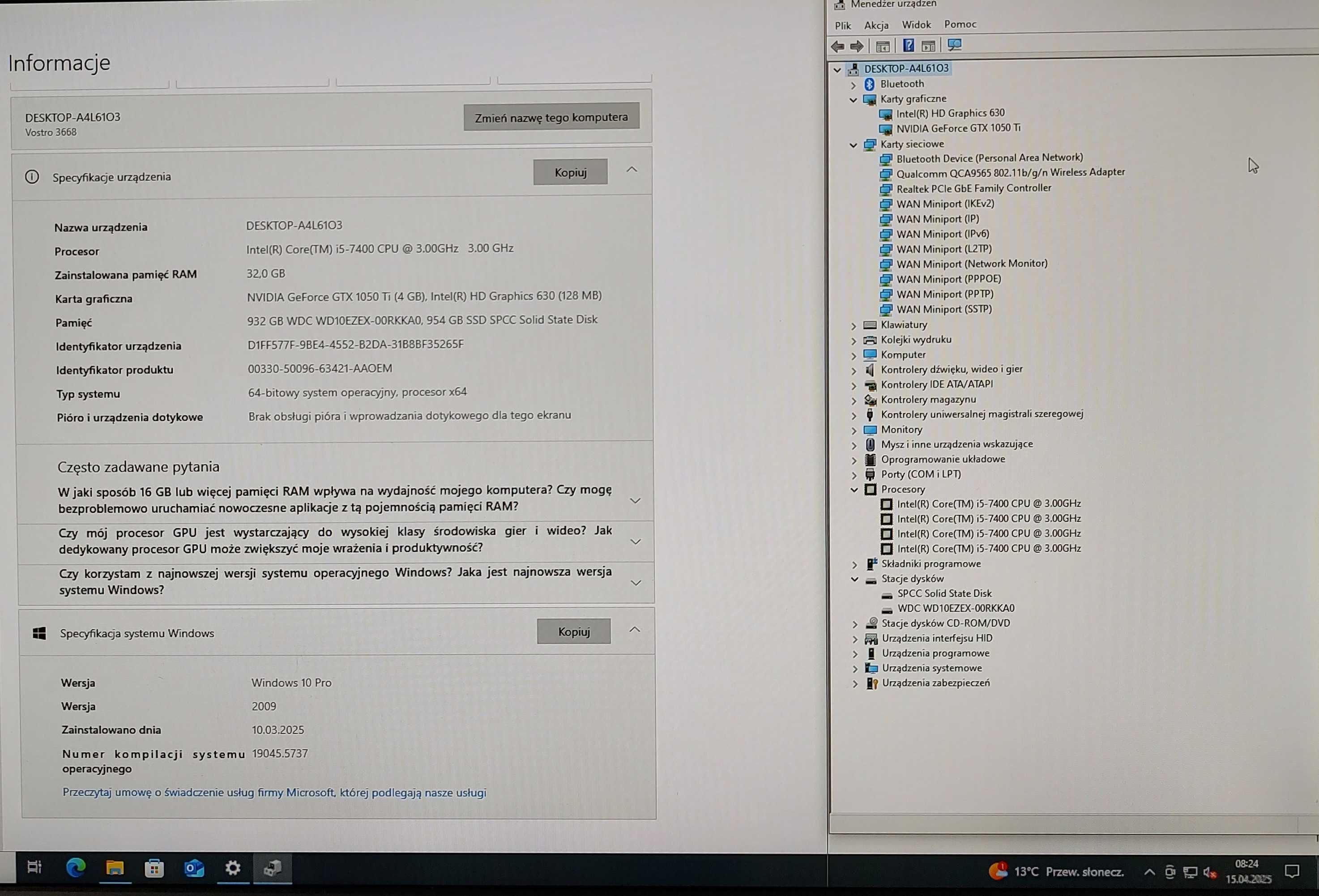The width and height of the screenshot is (1319, 896).
Task: Click Kopiuj for Windows specifications
Action: click(574, 631)
